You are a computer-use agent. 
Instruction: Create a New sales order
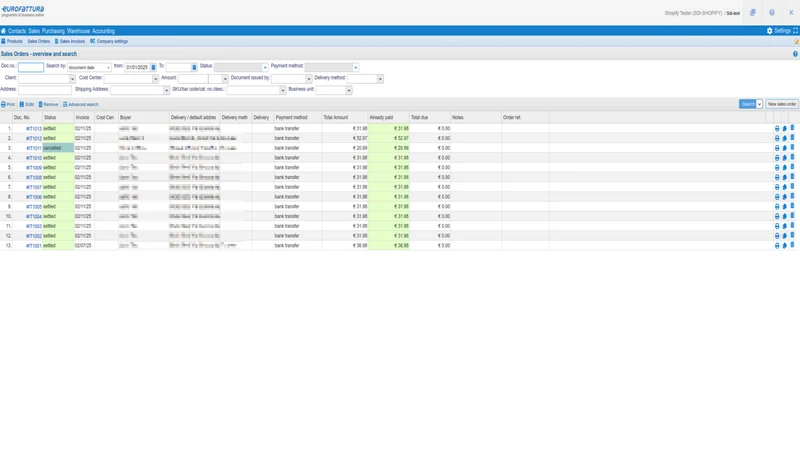click(x=782, y=104)
